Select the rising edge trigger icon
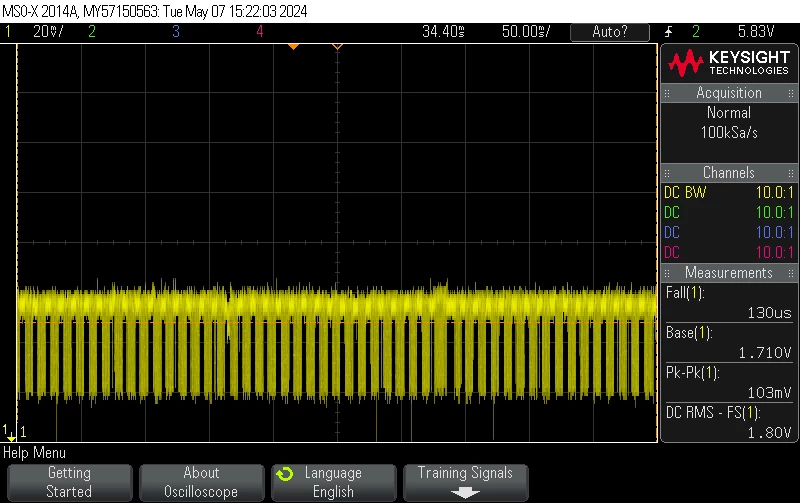 coord(668,32)
